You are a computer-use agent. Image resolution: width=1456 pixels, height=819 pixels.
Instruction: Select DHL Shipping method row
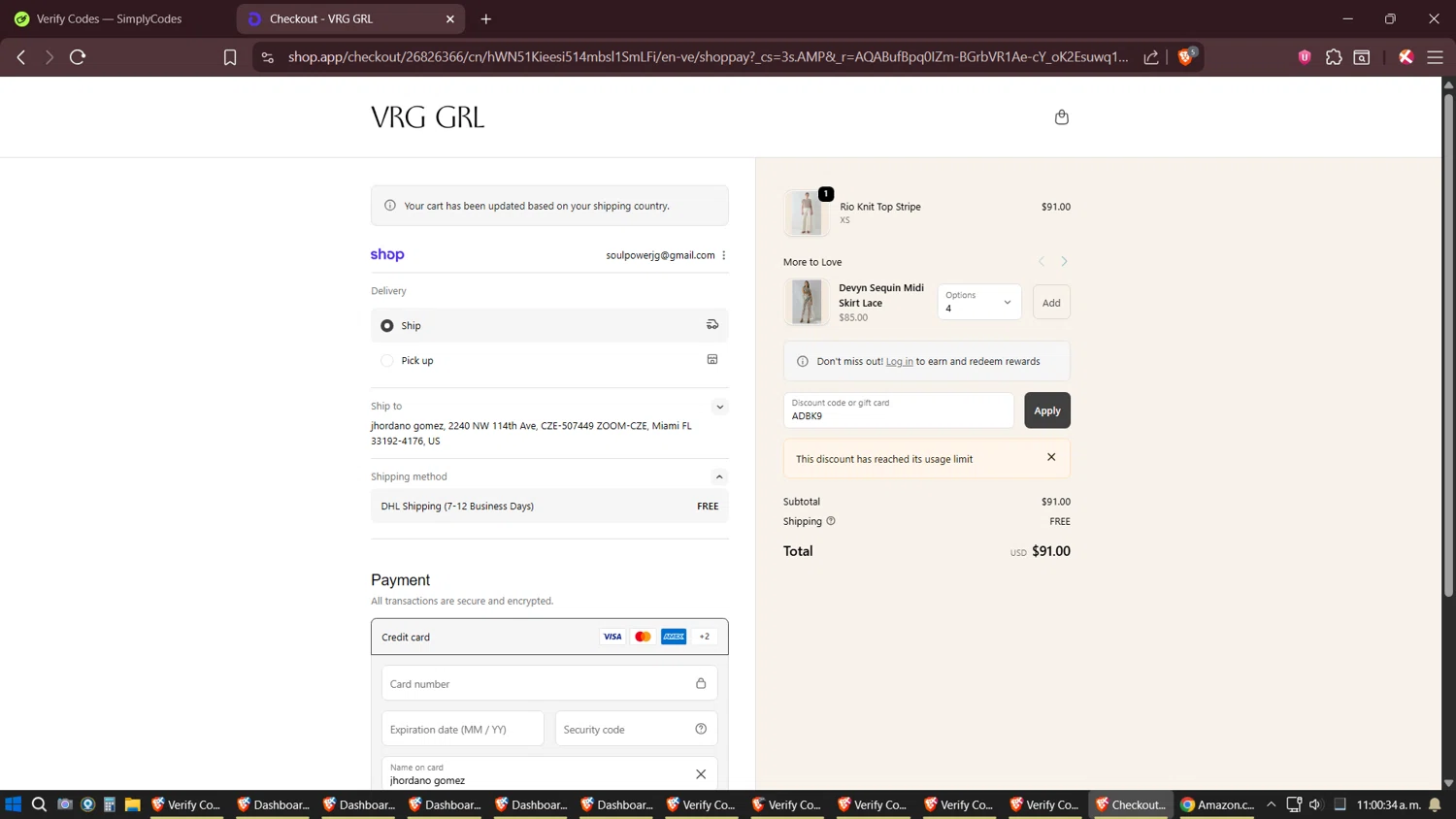click(x=549, y=506)
